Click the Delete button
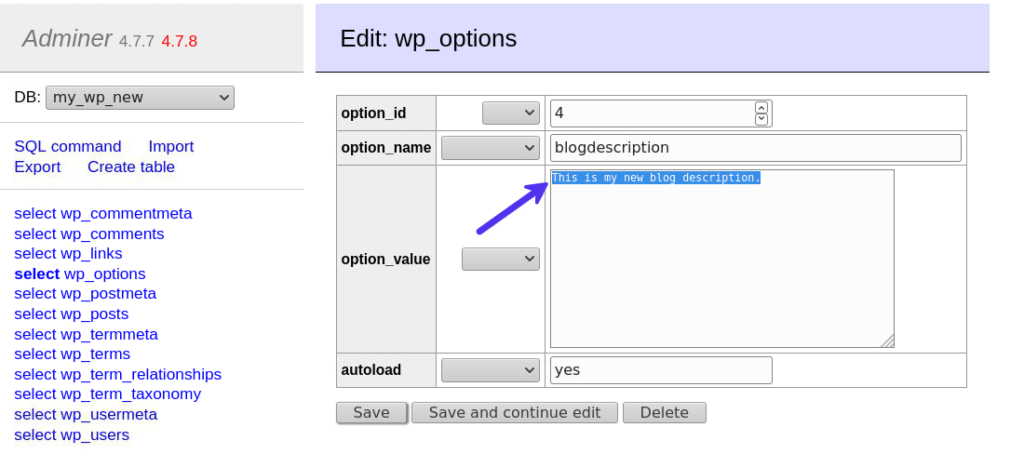 tap(664, 413)
